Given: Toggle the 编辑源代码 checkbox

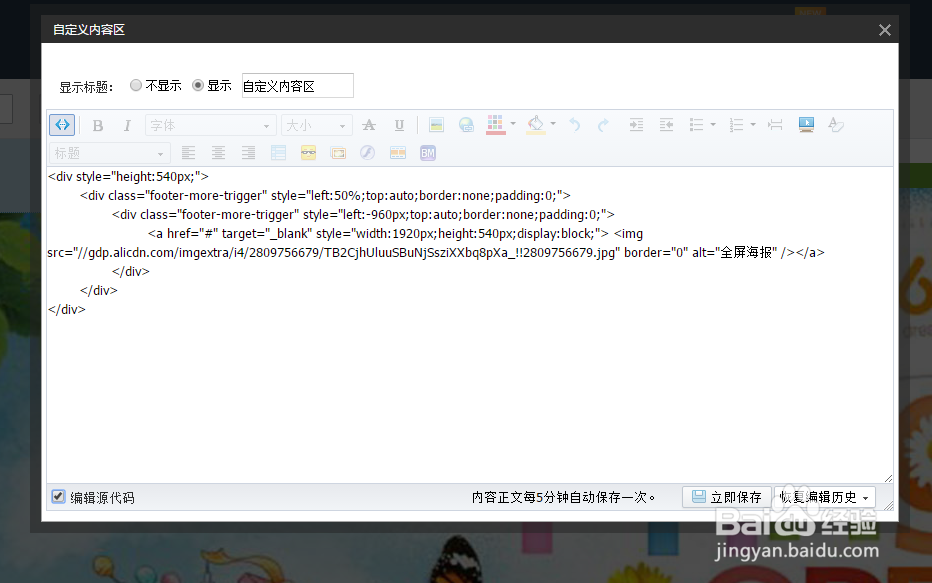Looking at the screenshot, I should [x=58, y=497].
